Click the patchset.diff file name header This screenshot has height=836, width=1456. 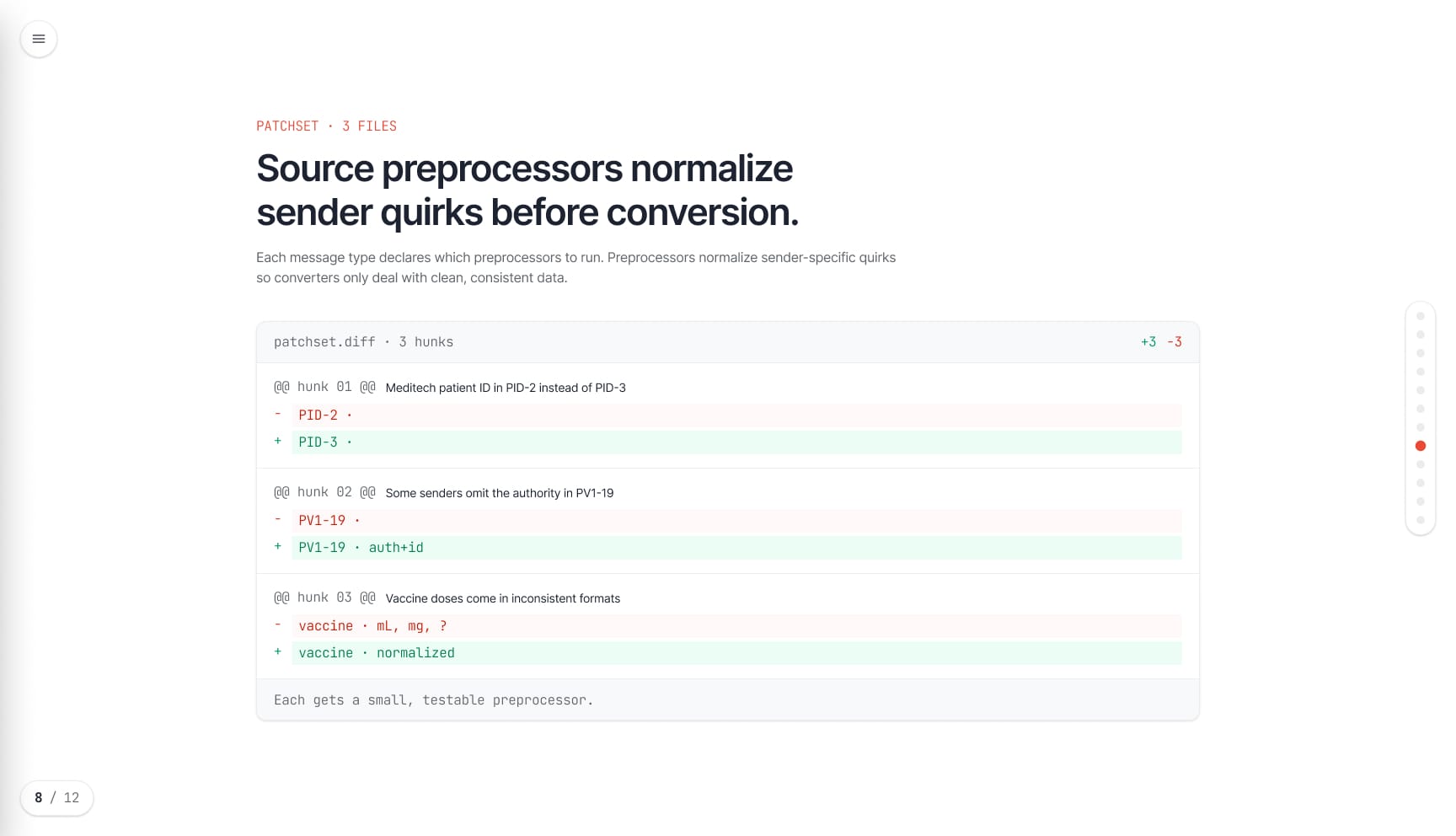pyautogui.click(x=363, y=342)
